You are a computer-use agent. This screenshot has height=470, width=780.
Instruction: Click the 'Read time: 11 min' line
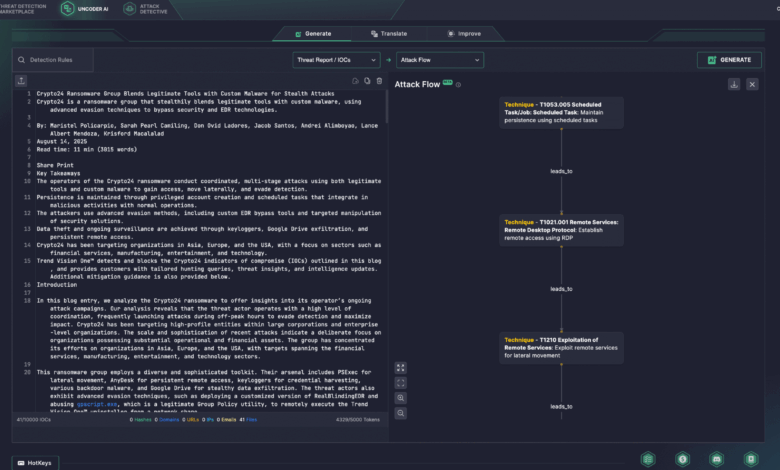[87, 149]
